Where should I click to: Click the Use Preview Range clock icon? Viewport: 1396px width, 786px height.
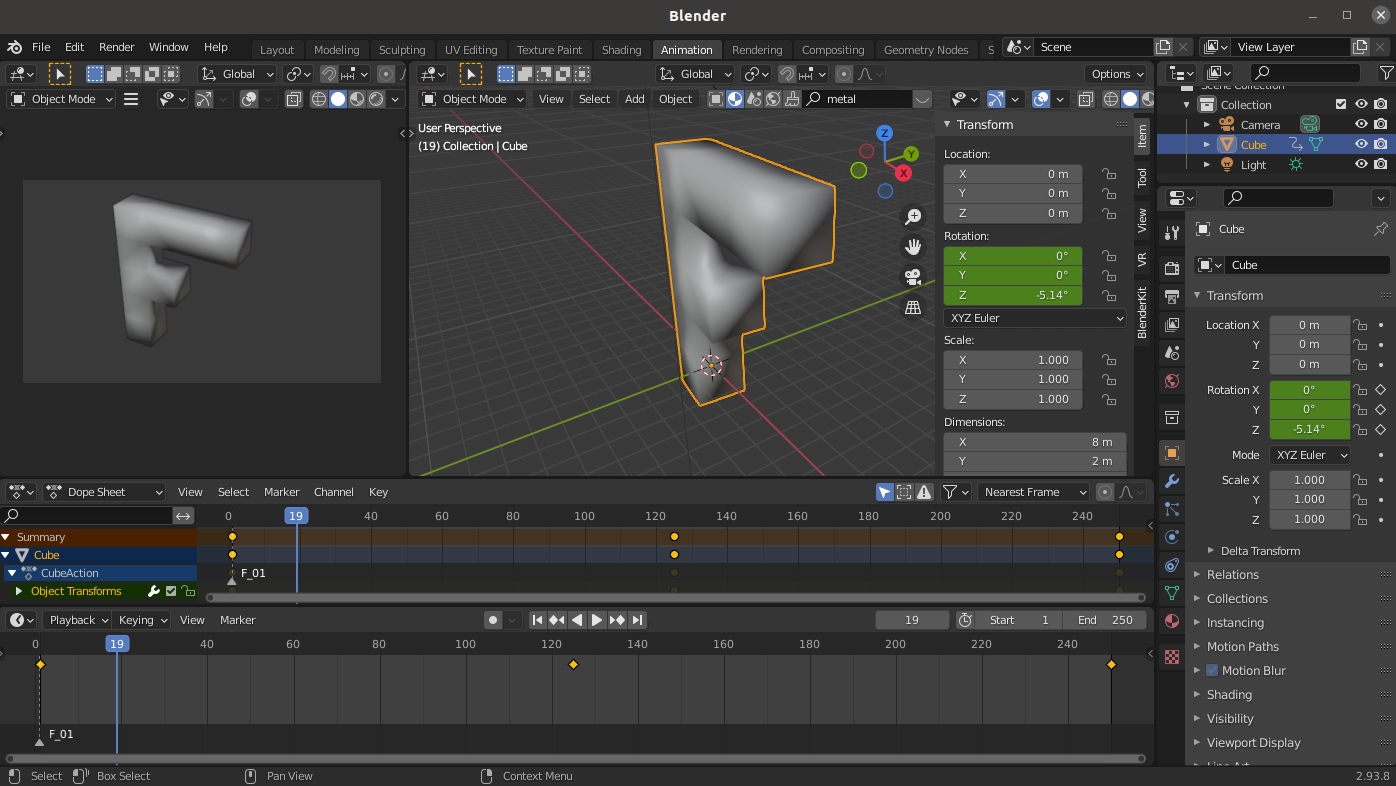click(965, 620)
